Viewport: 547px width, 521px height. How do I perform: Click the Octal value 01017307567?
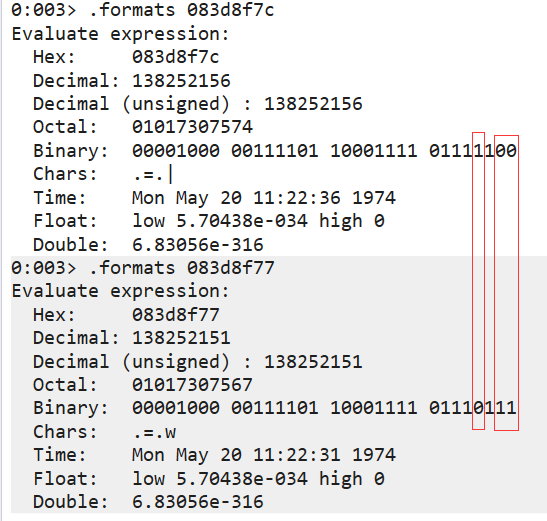pyautogui.click(x=192, y=385)
